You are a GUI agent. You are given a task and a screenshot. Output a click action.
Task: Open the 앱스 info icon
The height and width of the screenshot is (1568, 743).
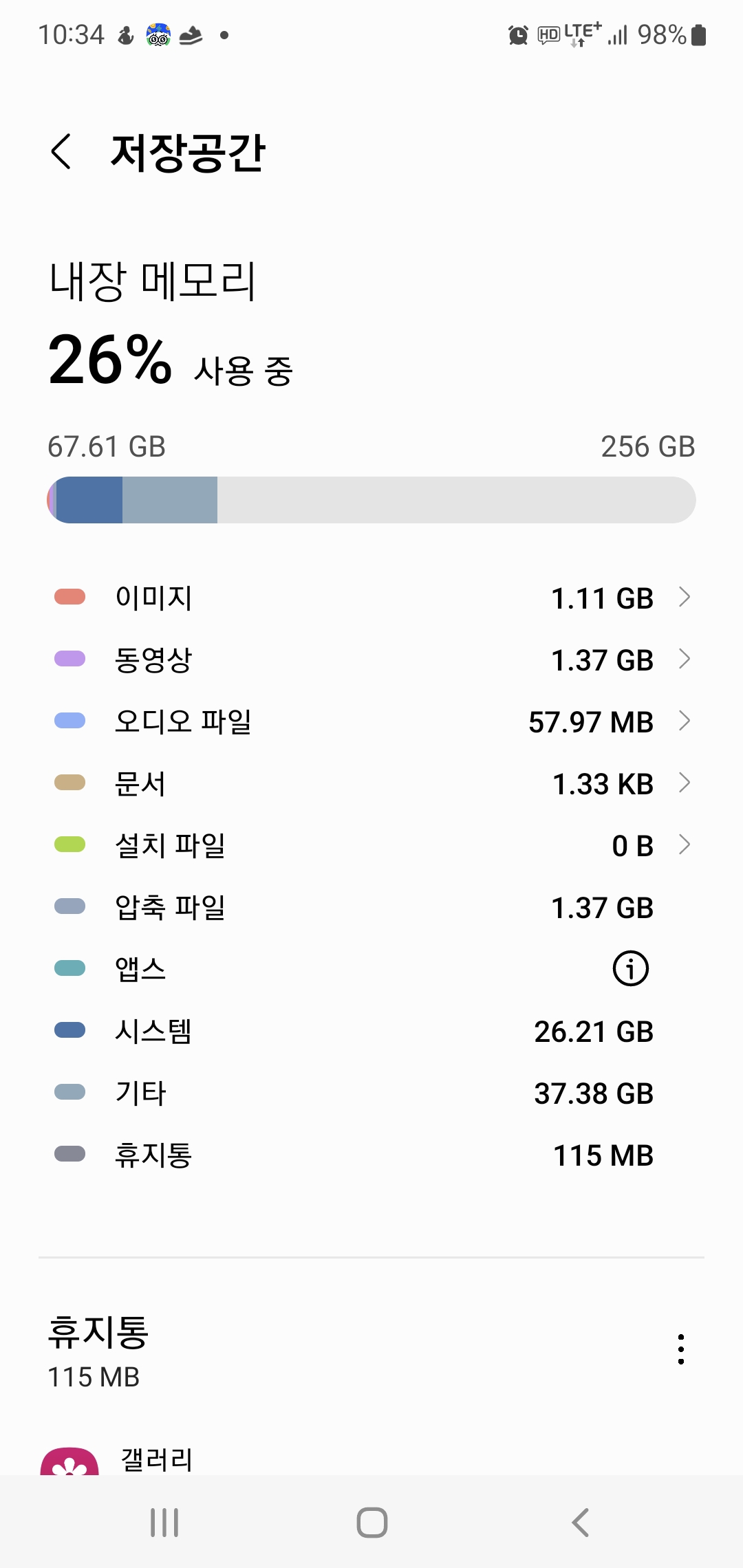[630, 969]
